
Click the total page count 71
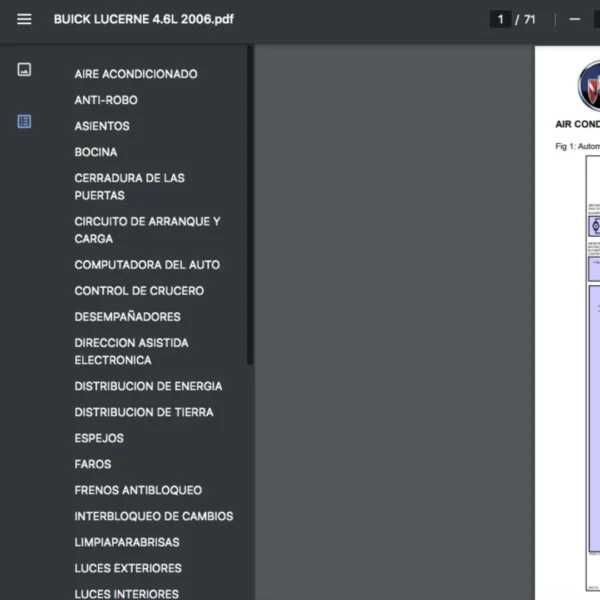click(530, 19)
